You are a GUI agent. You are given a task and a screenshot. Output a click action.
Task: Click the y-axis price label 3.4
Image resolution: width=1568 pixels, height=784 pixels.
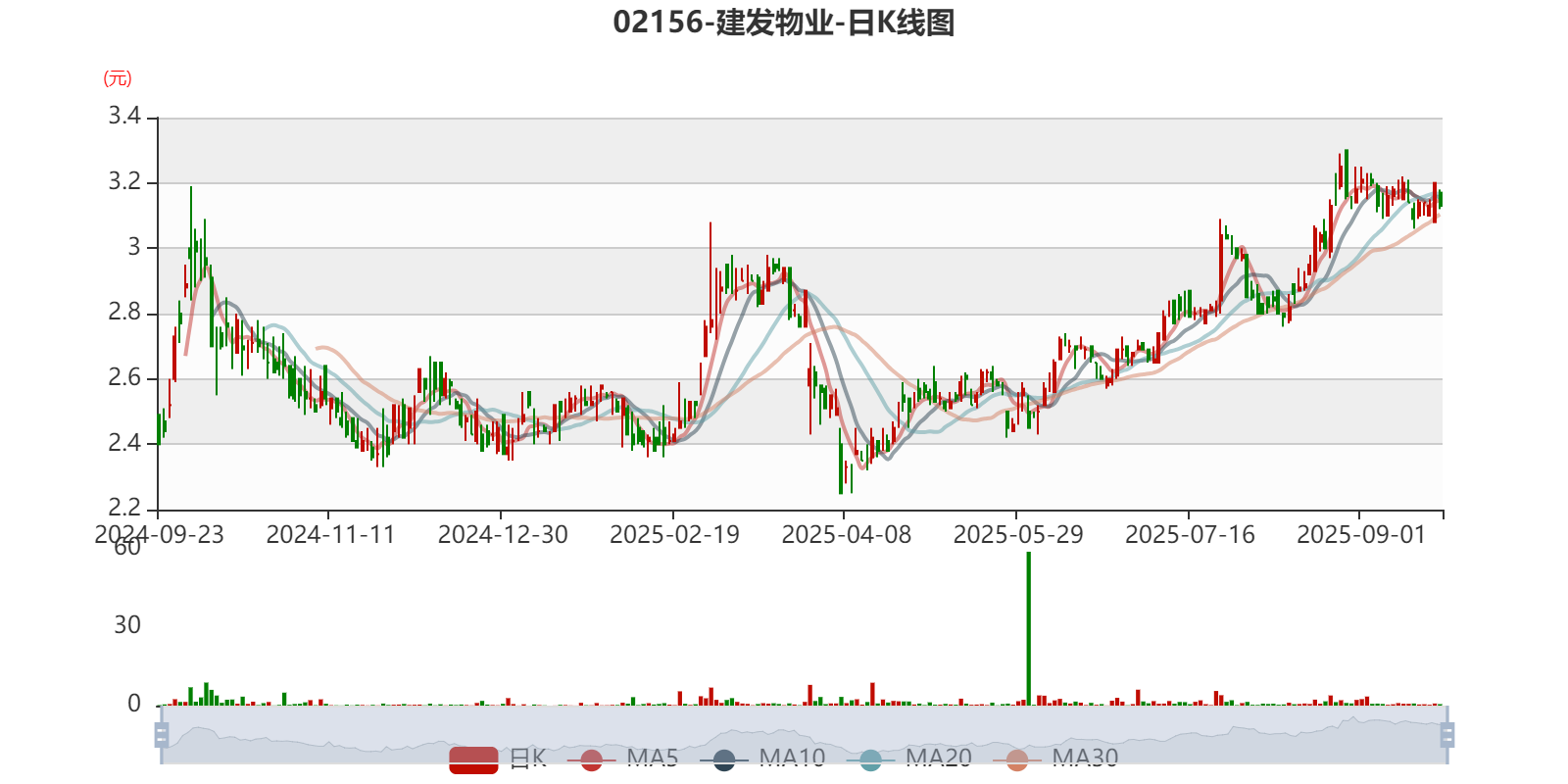click(124, 117)
